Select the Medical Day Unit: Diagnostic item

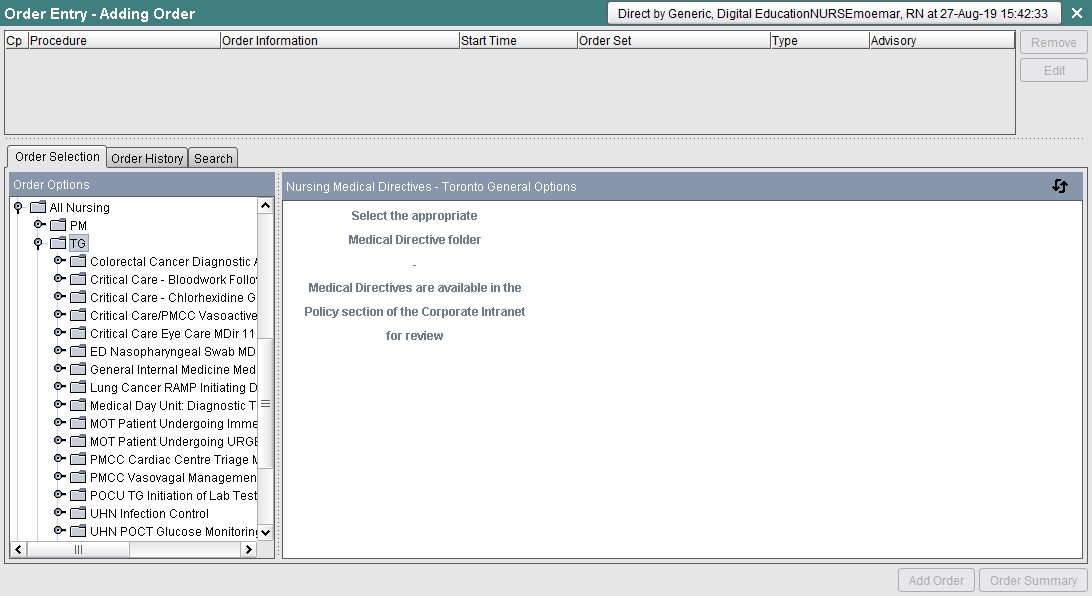click(x=173, y=406)
